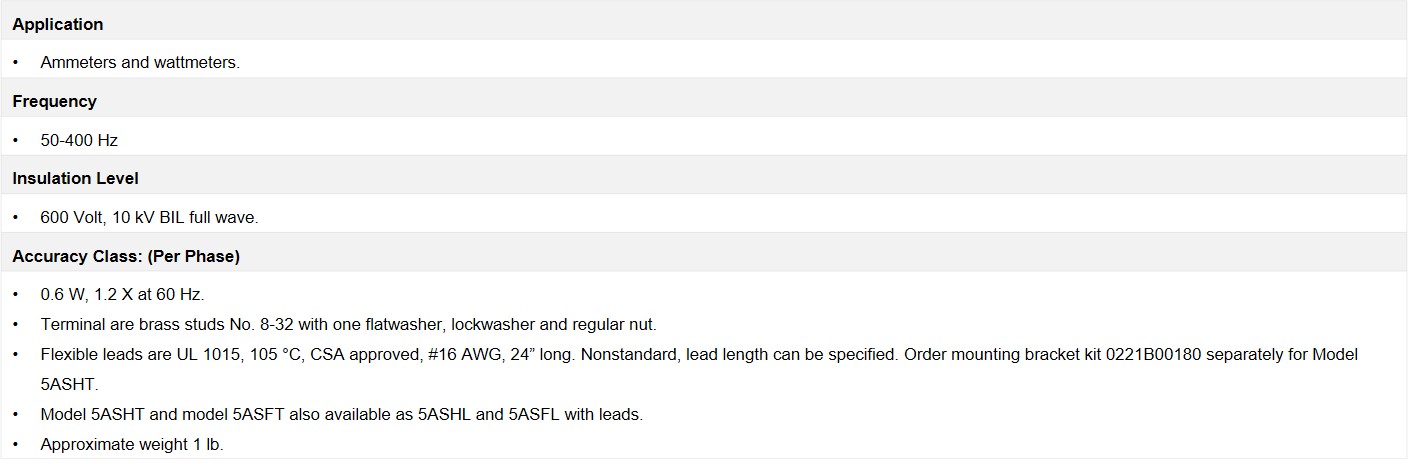1408x464 pixels.
Task: Click the '0.6 W, 1.2 X at 60 Hz' line
Action: point(122,295)
